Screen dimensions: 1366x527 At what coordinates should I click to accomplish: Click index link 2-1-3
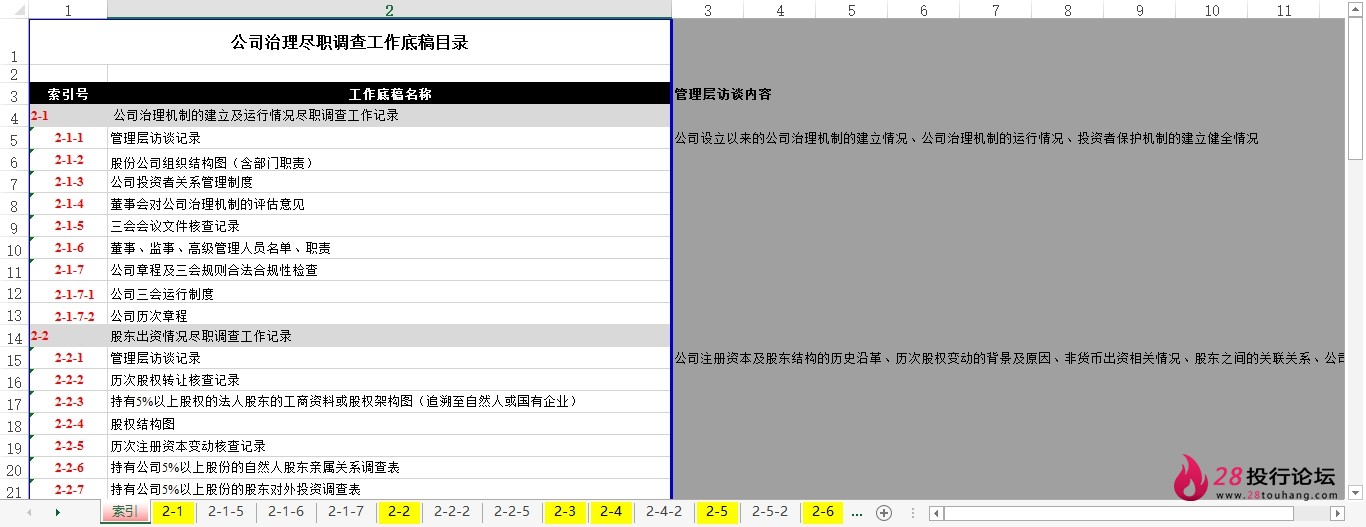(x=69, y=182)
